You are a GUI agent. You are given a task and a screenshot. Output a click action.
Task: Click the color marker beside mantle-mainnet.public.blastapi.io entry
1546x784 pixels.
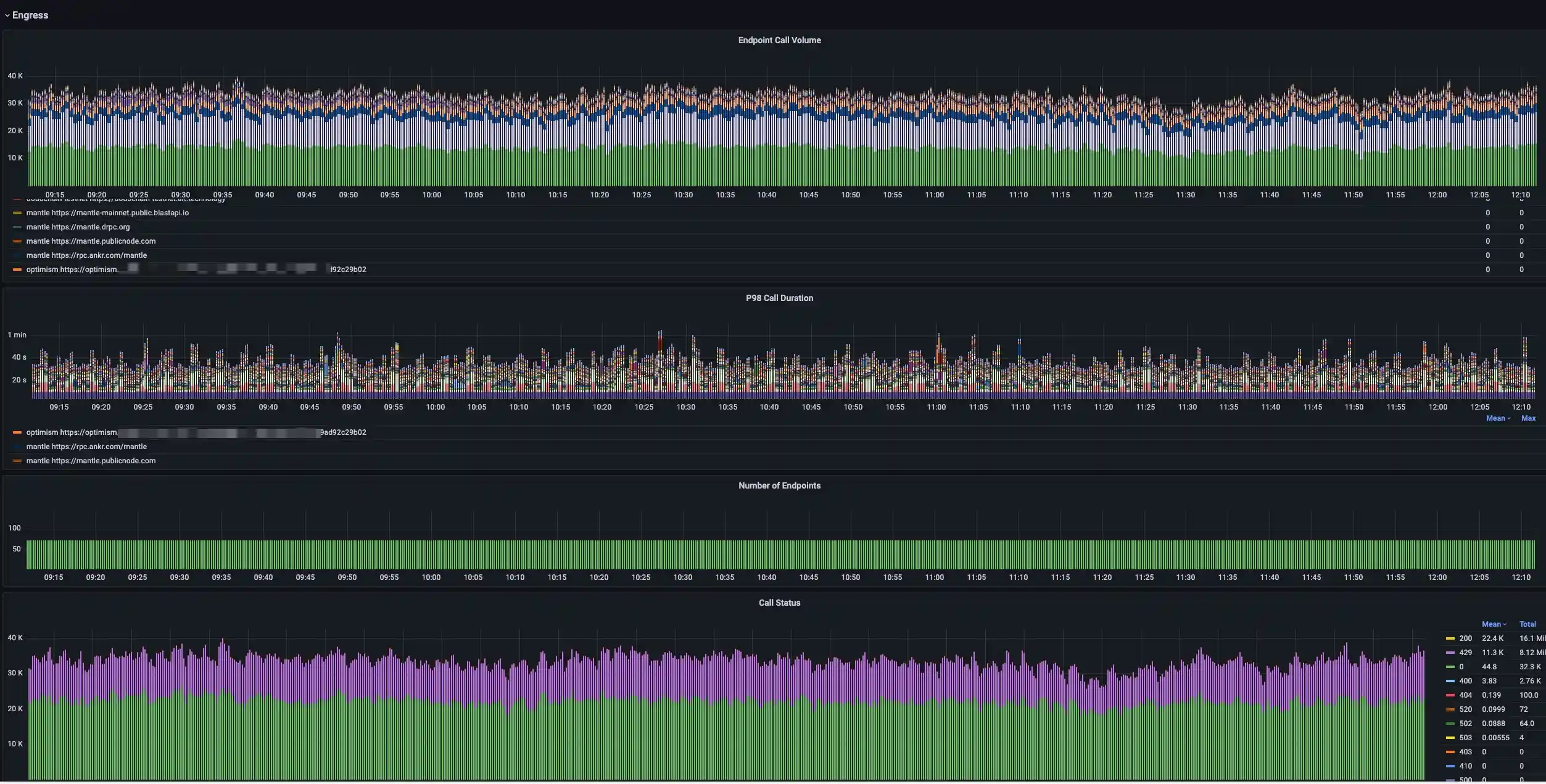pyautogui.click(x=16, y=212)
